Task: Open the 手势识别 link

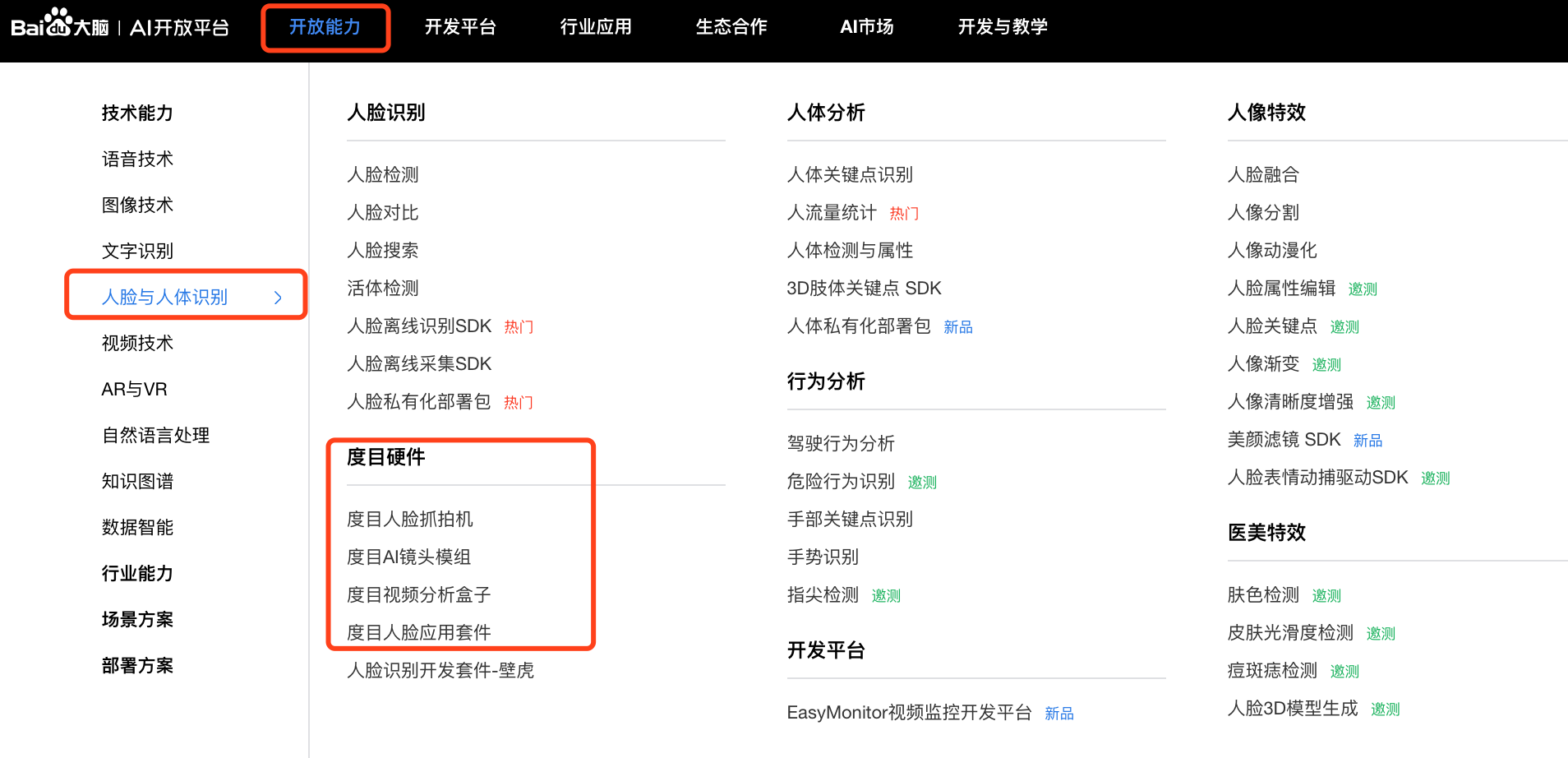Action: point(823,557)
